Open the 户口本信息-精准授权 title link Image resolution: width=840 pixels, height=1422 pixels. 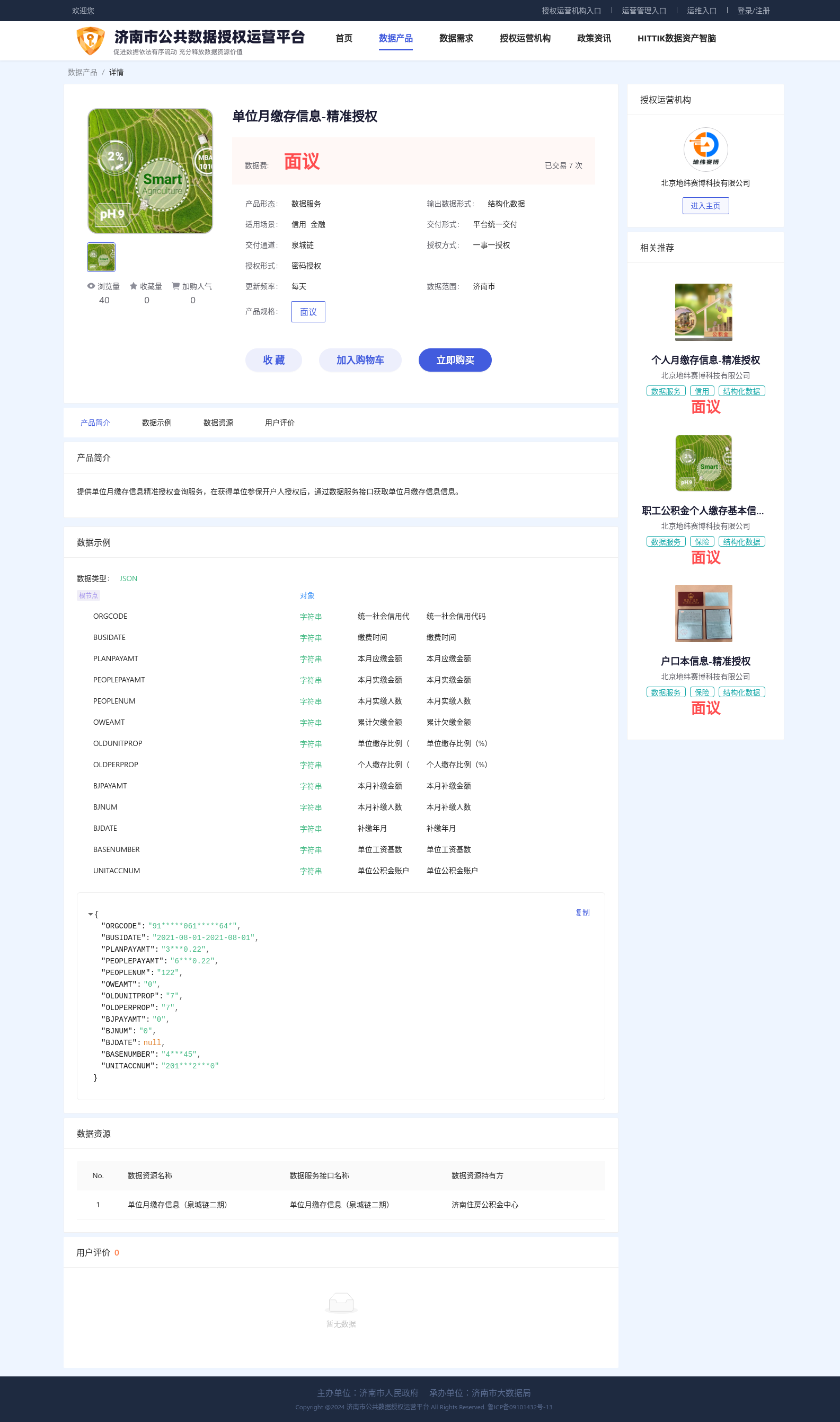coord(705,661)
